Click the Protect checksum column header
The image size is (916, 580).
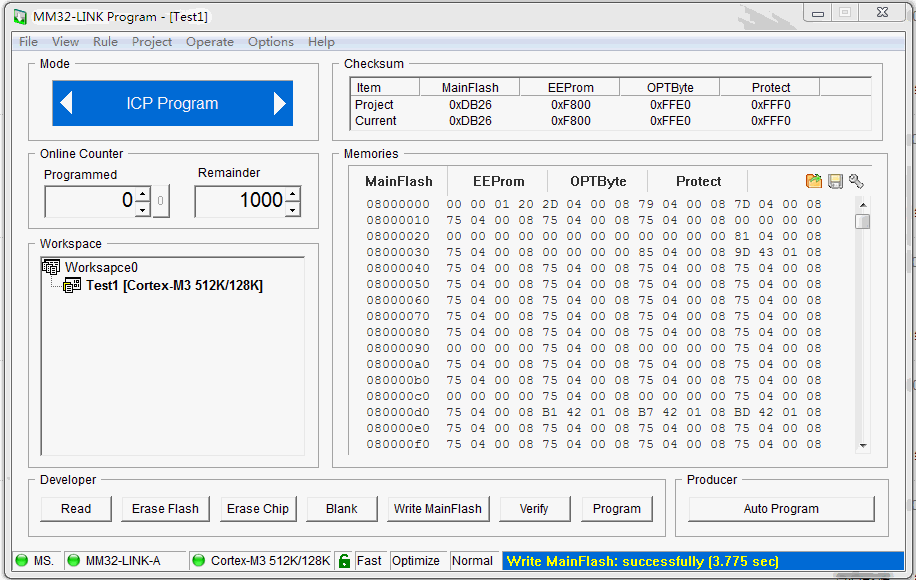click(771, 88)
